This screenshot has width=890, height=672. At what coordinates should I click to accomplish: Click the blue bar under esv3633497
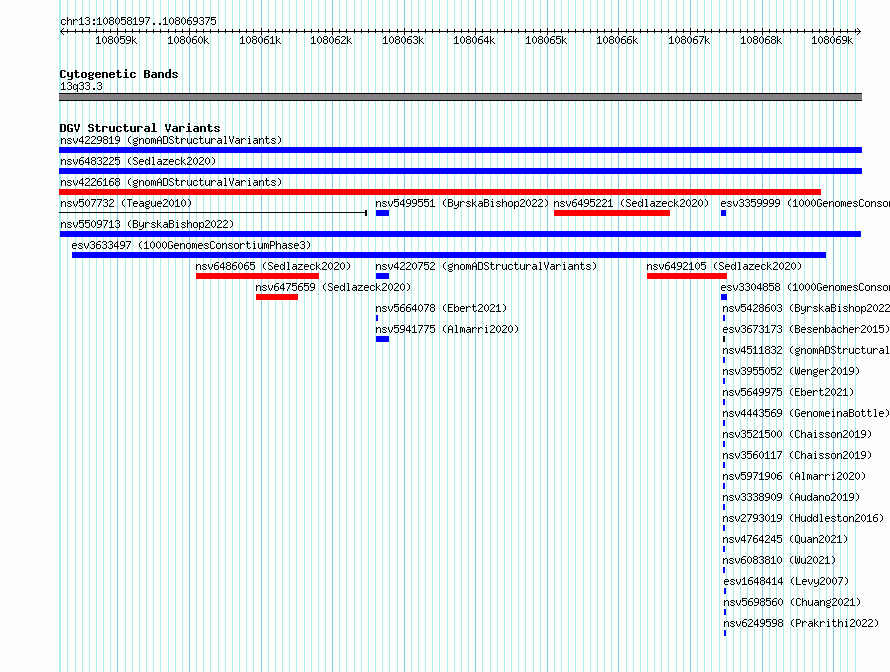click(449, 255)
